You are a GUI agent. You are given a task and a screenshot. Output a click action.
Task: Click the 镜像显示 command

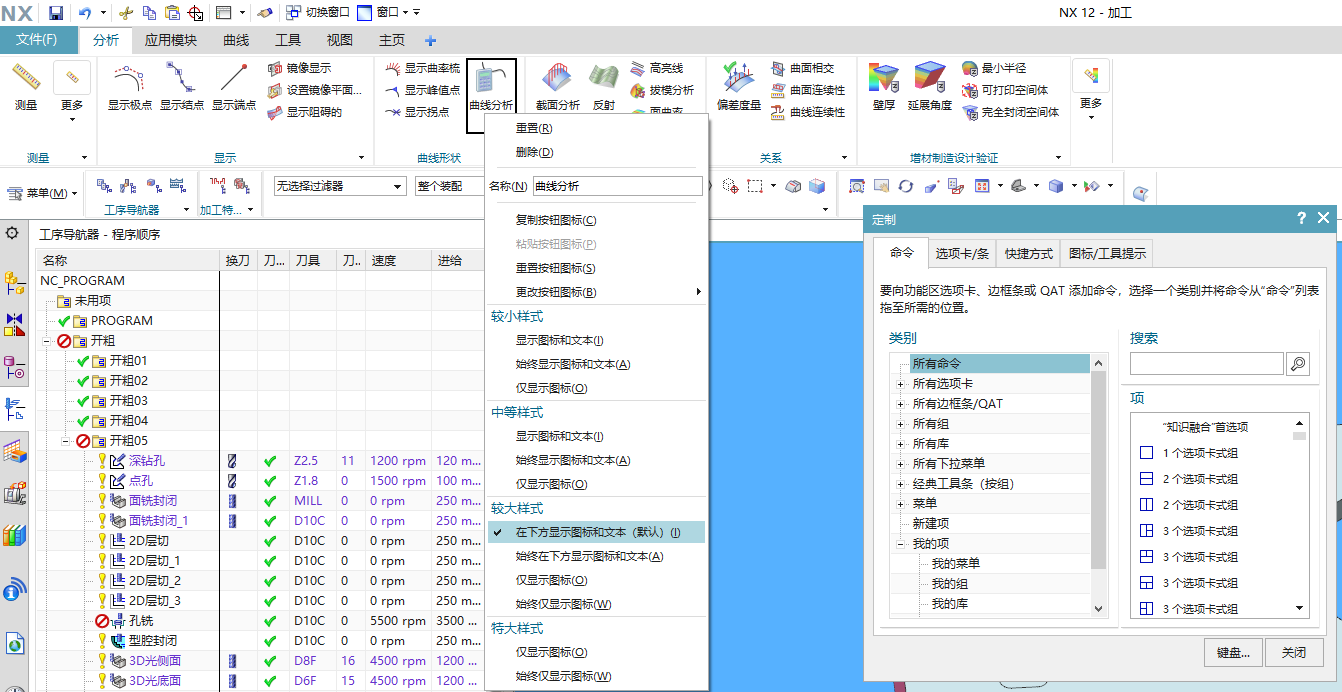click(x=301, y=68)
